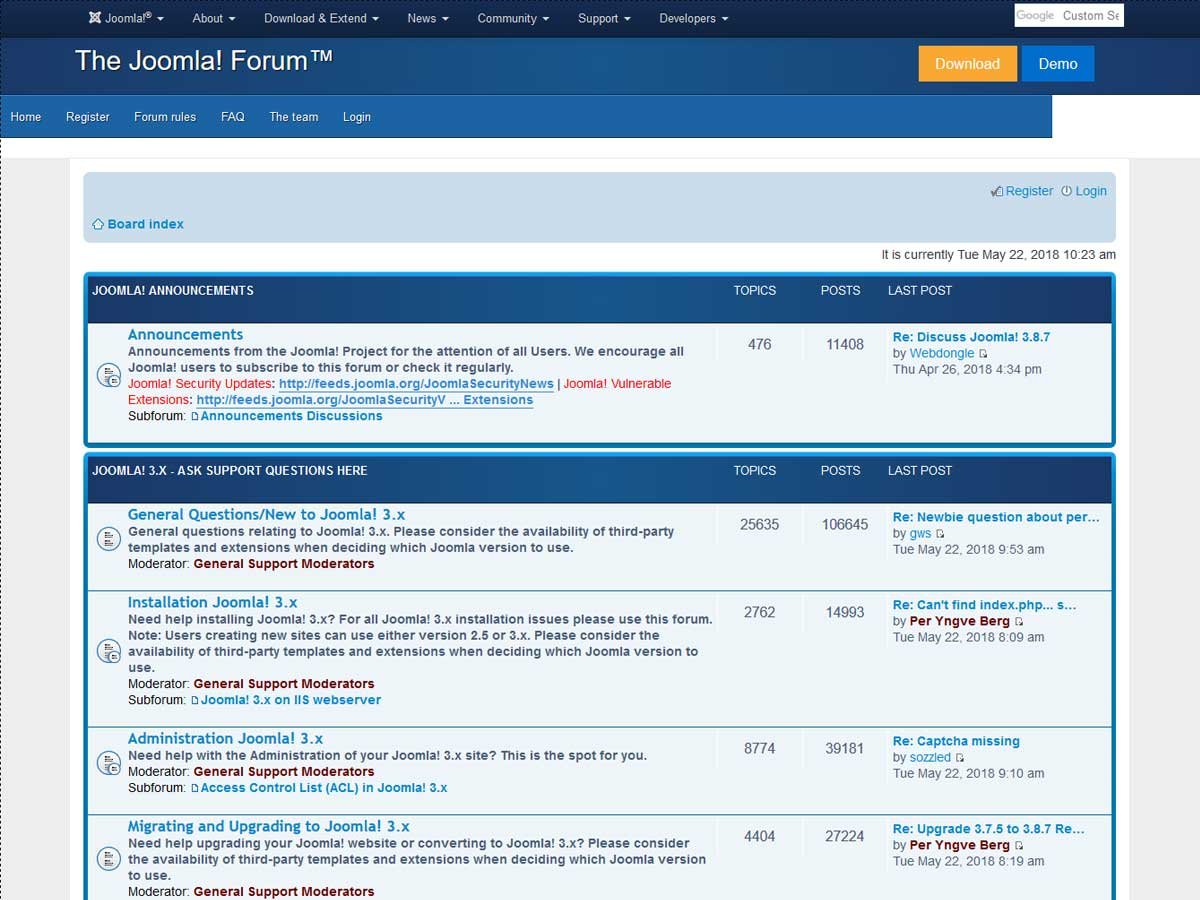1200x900 pixels.
Task: Click the subforum icon beside Announcements Discussions
Action: [195, 417]
